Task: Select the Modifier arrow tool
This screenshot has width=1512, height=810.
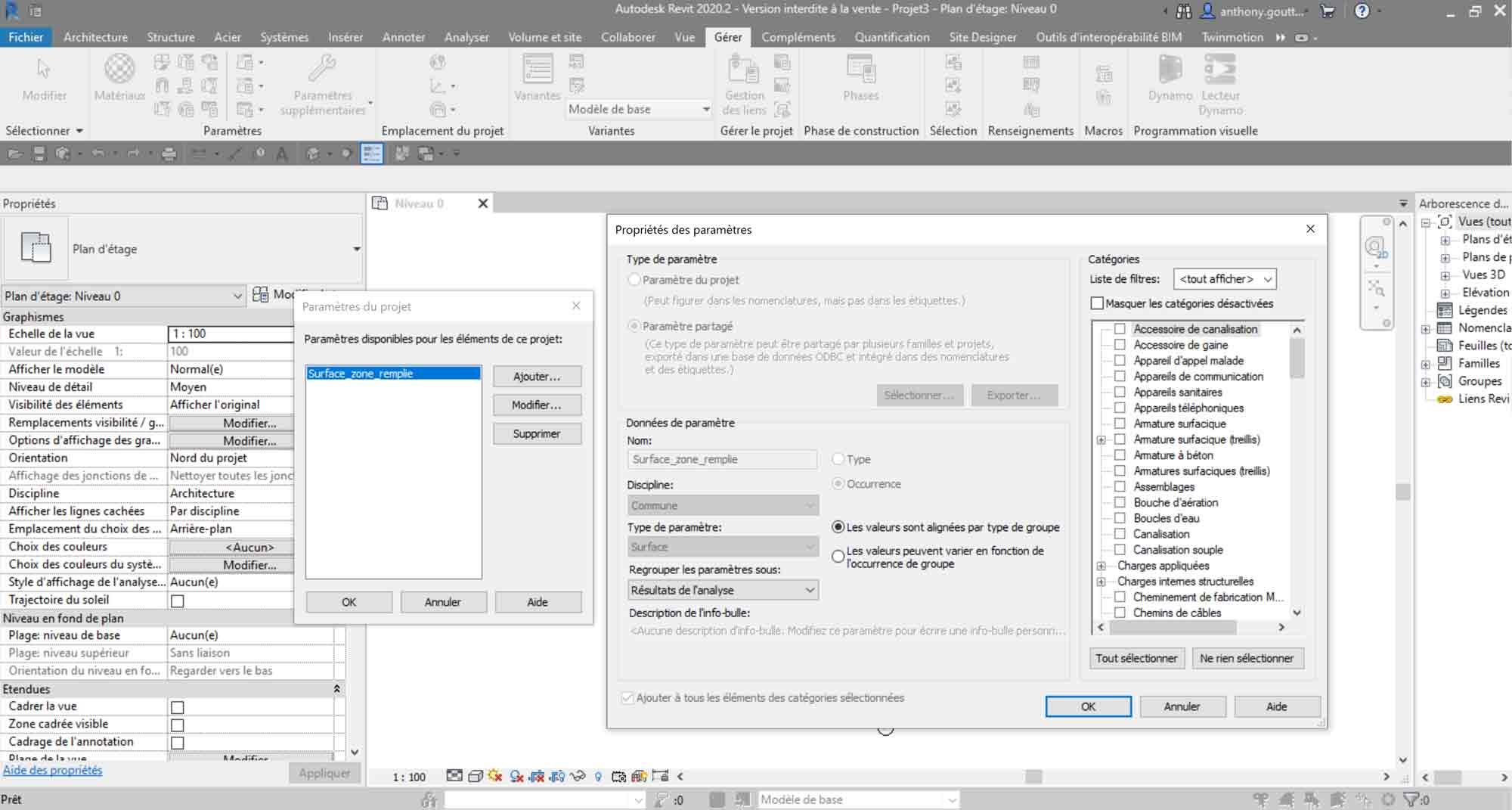Action: (44, 77)
